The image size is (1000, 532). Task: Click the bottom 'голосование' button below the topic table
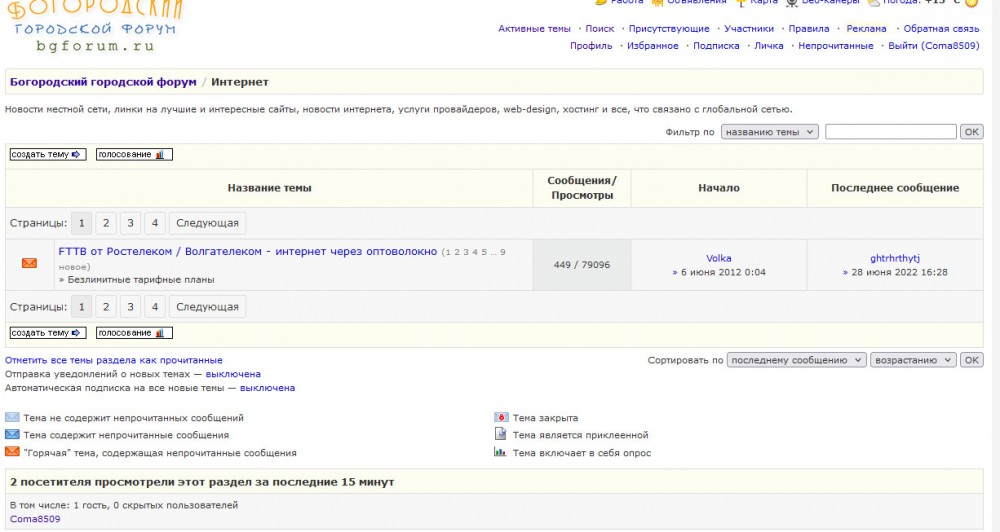click(x=134, y=333)
